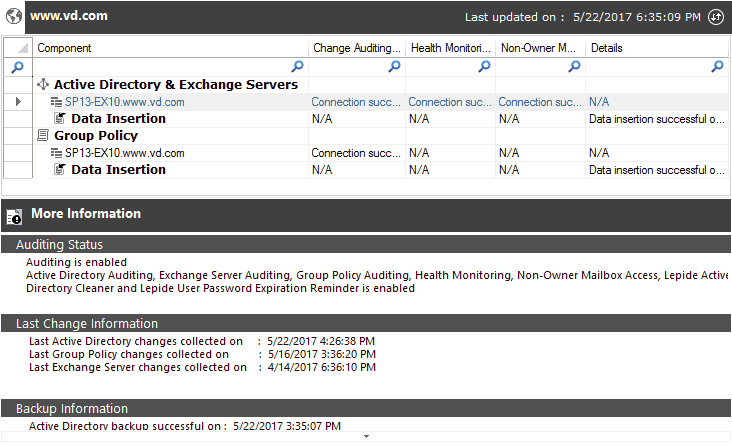The image size is (732, 445).
Task: Click the search icon in Component filter
Action: (297, 66)
